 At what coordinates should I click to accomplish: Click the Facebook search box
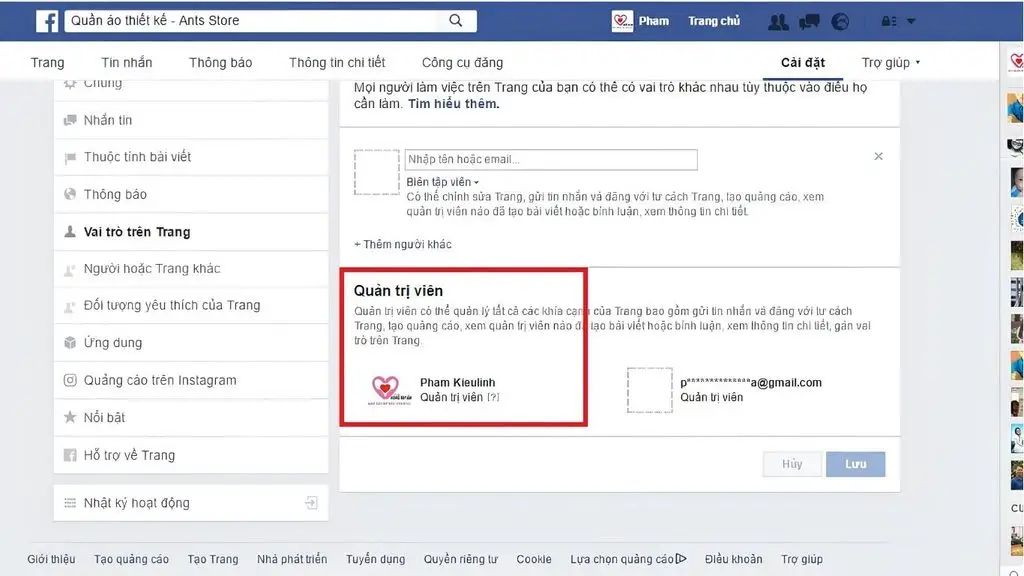270,21
